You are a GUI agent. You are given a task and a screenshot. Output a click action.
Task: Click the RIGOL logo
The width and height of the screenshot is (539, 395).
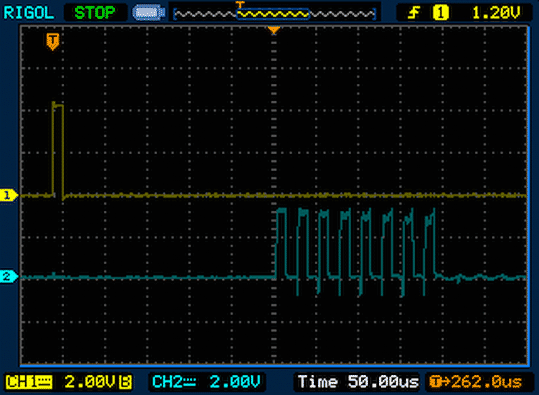coord(29,13)
